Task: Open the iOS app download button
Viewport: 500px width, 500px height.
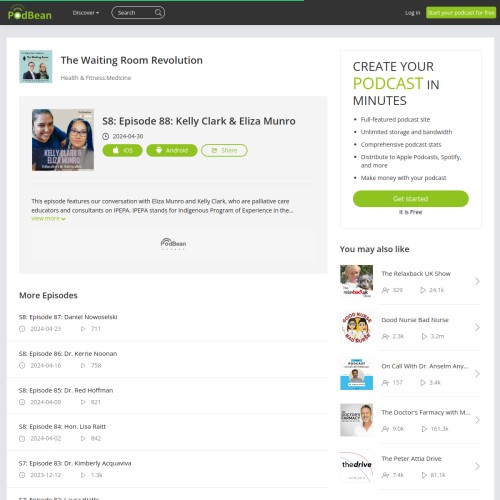Action: coord(122,150)
